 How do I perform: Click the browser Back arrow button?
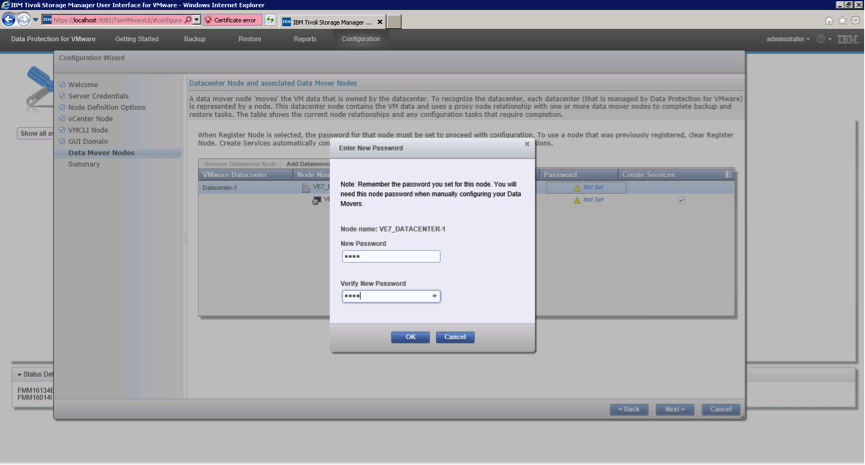click(x=9, y=20)
